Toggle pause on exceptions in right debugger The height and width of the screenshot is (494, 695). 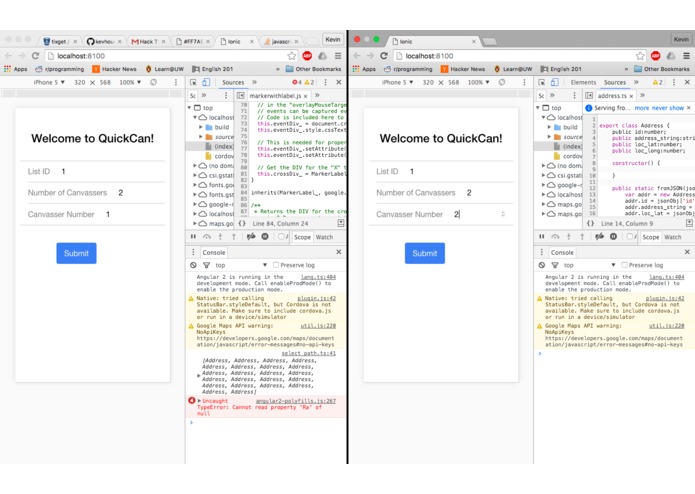pos(613,237)
